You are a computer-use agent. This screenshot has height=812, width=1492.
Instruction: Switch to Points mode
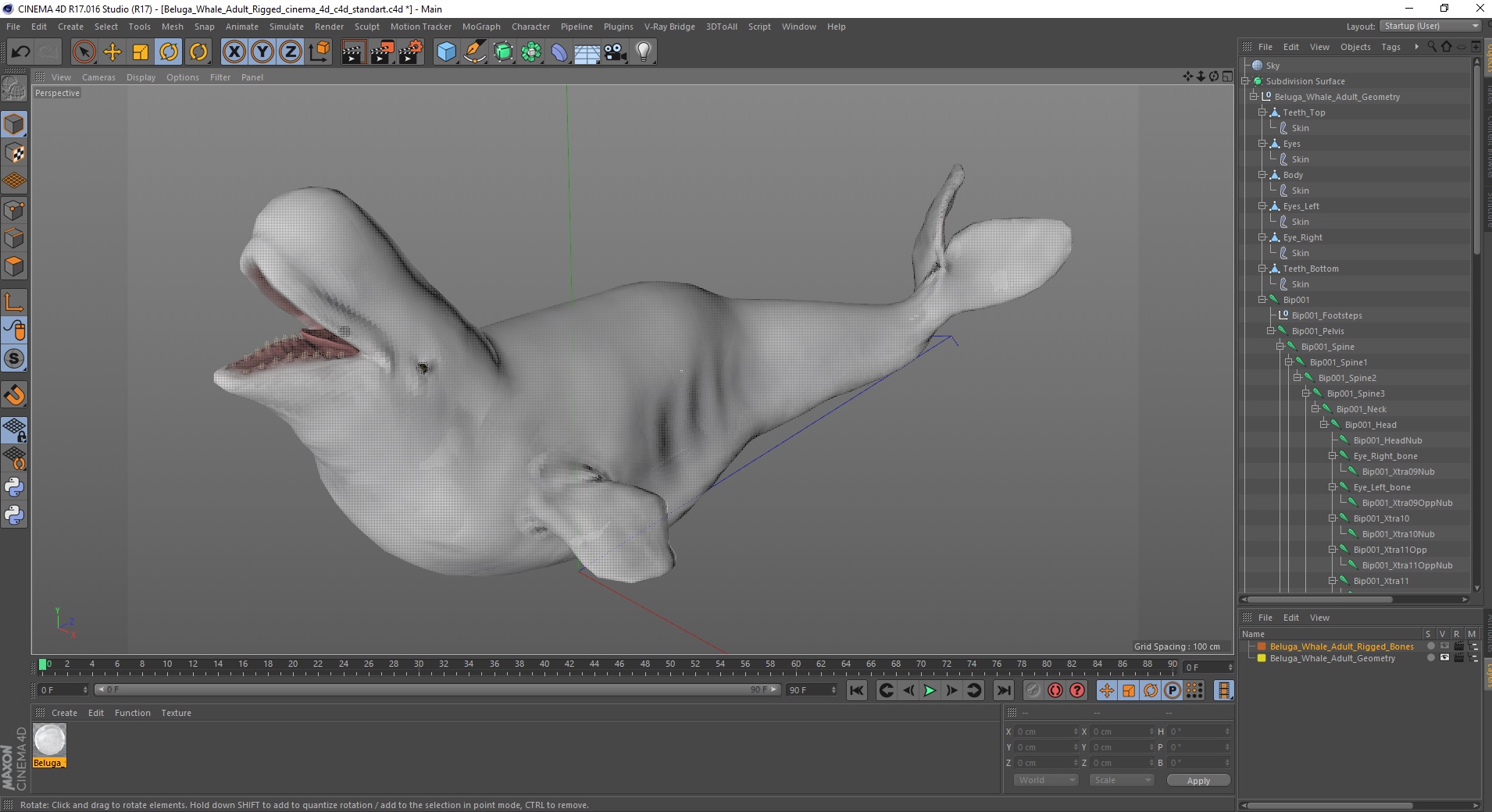click(x=14, y=210)
